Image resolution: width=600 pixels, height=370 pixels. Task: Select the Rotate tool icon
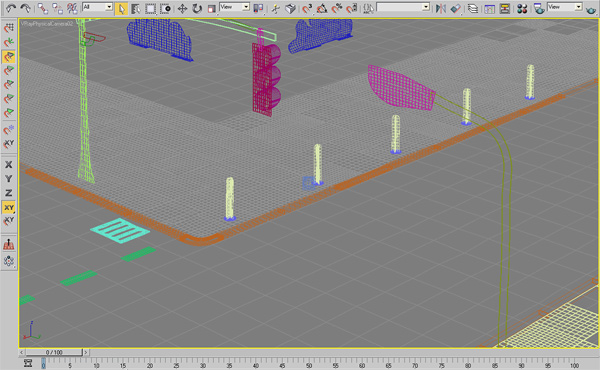tap(197, 8)
